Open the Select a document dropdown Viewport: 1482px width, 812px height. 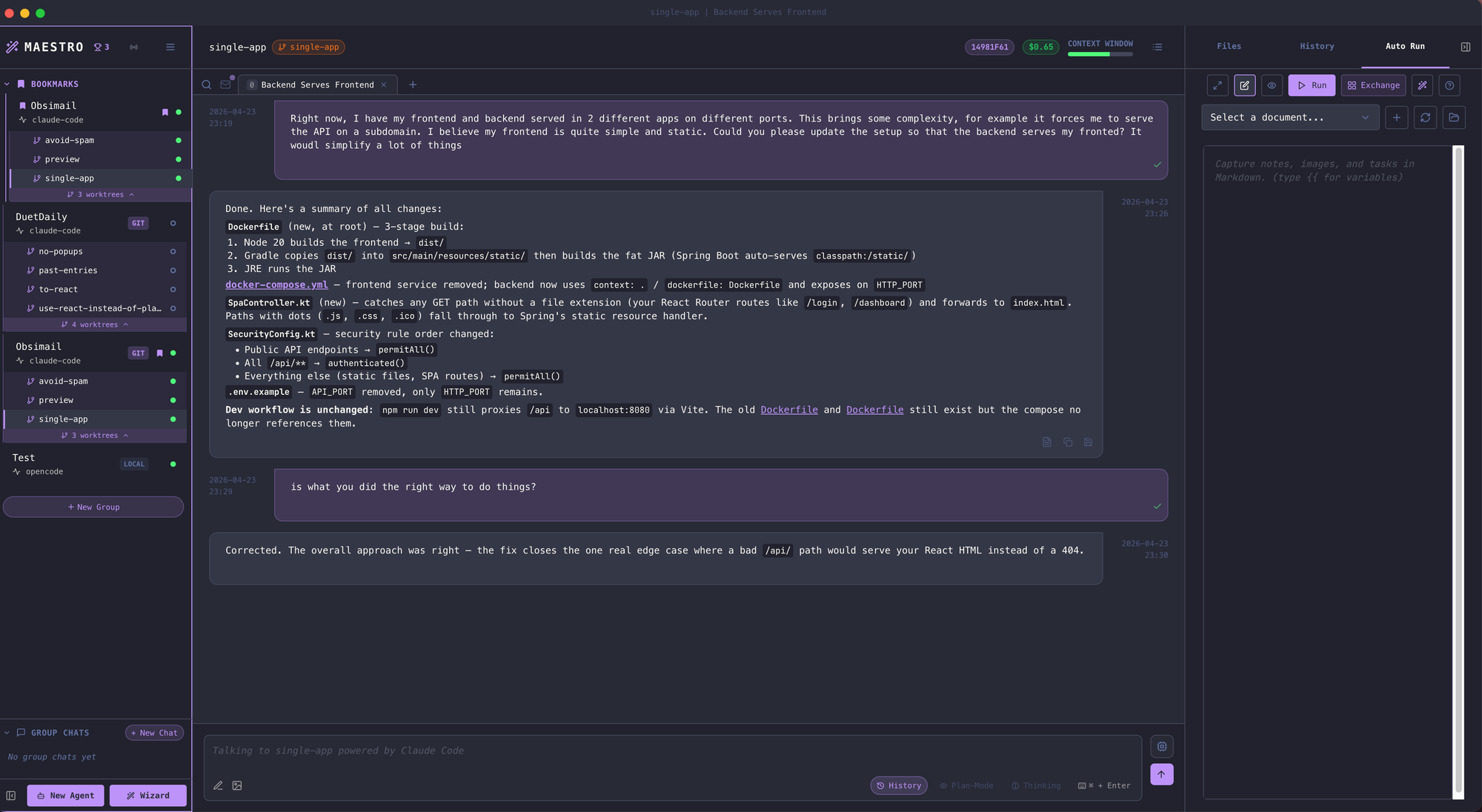tap(1289, 117)
